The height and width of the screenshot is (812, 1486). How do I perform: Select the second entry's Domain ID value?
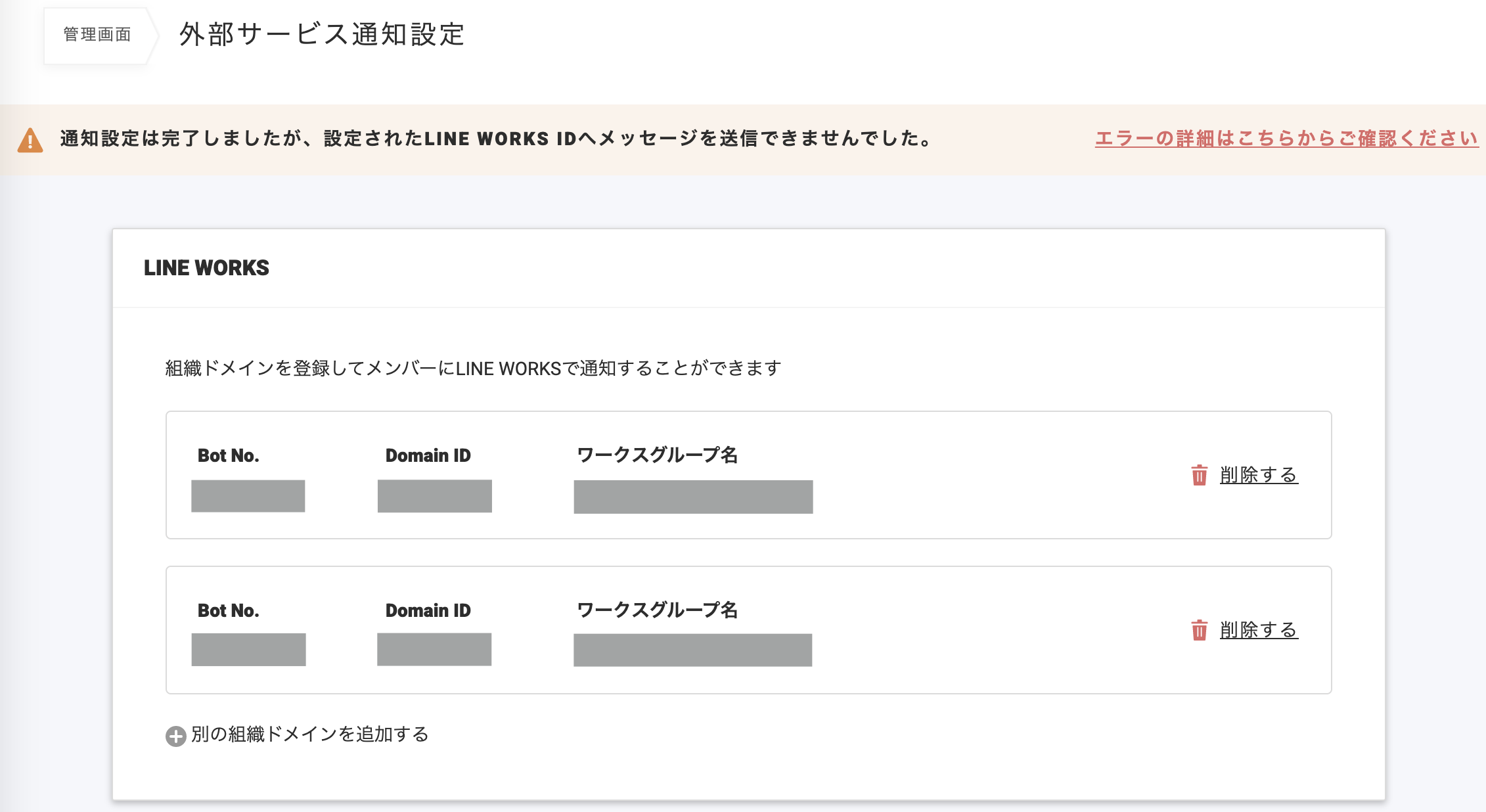point(434,650)
